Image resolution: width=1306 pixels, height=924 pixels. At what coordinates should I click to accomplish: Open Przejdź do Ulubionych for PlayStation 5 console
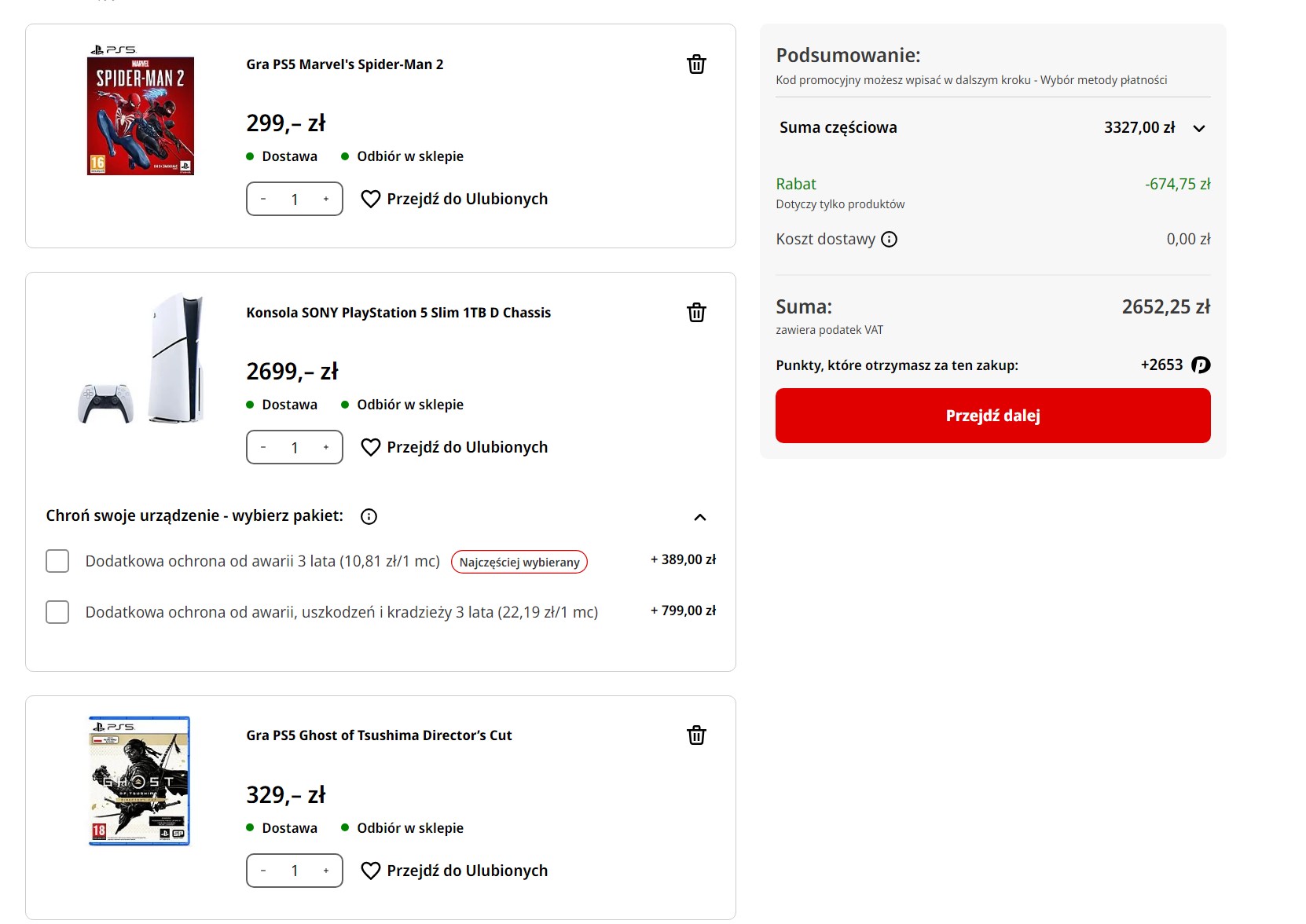coord(468,447)
